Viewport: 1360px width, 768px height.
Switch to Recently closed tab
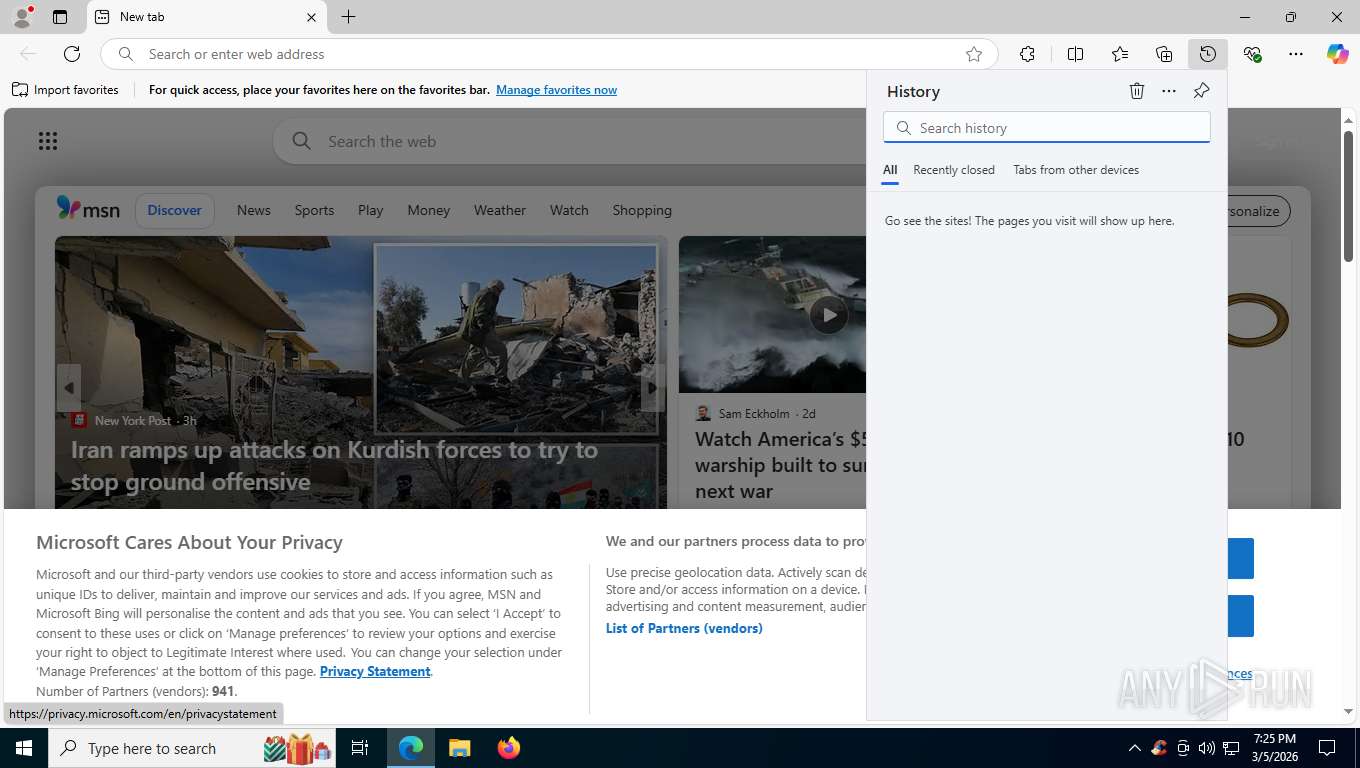click(954, 170)
